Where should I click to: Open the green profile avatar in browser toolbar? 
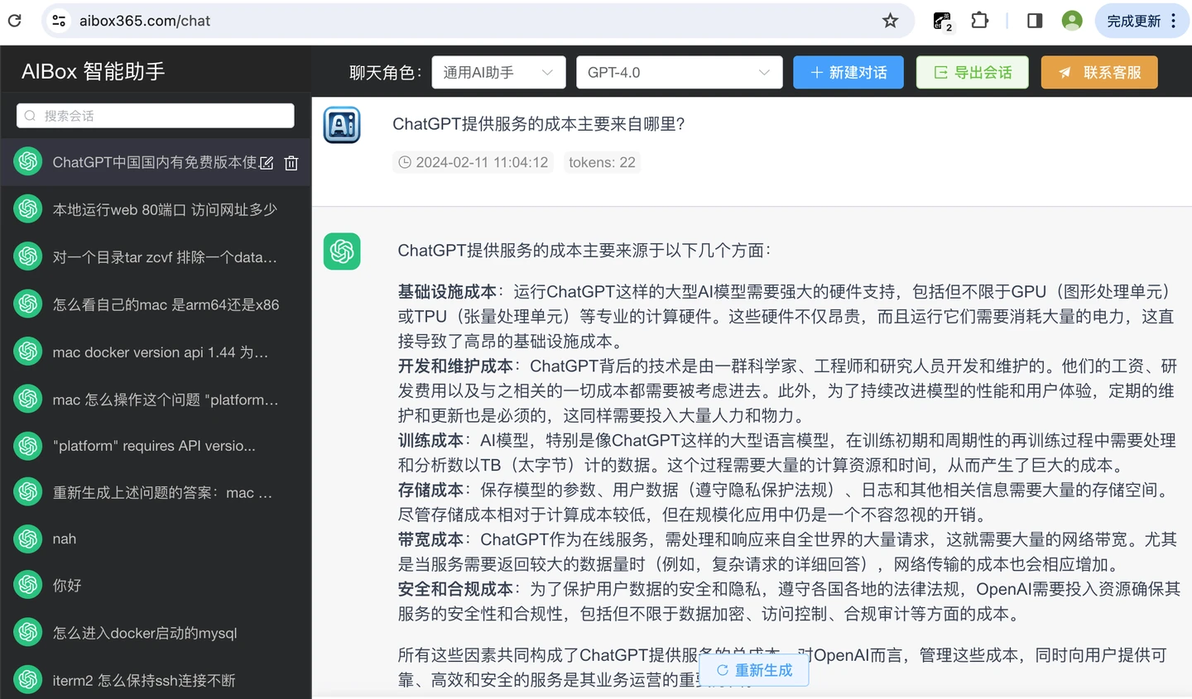click(1072, 21)
